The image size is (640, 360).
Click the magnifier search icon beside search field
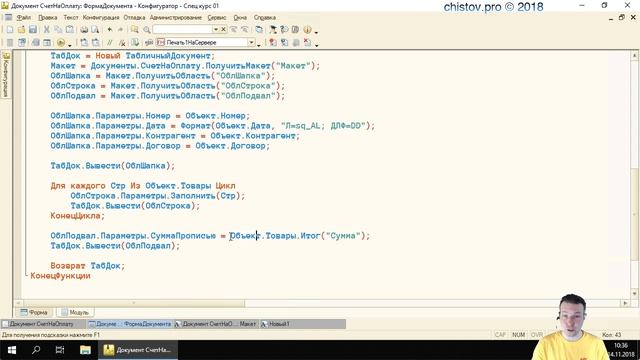147,30
